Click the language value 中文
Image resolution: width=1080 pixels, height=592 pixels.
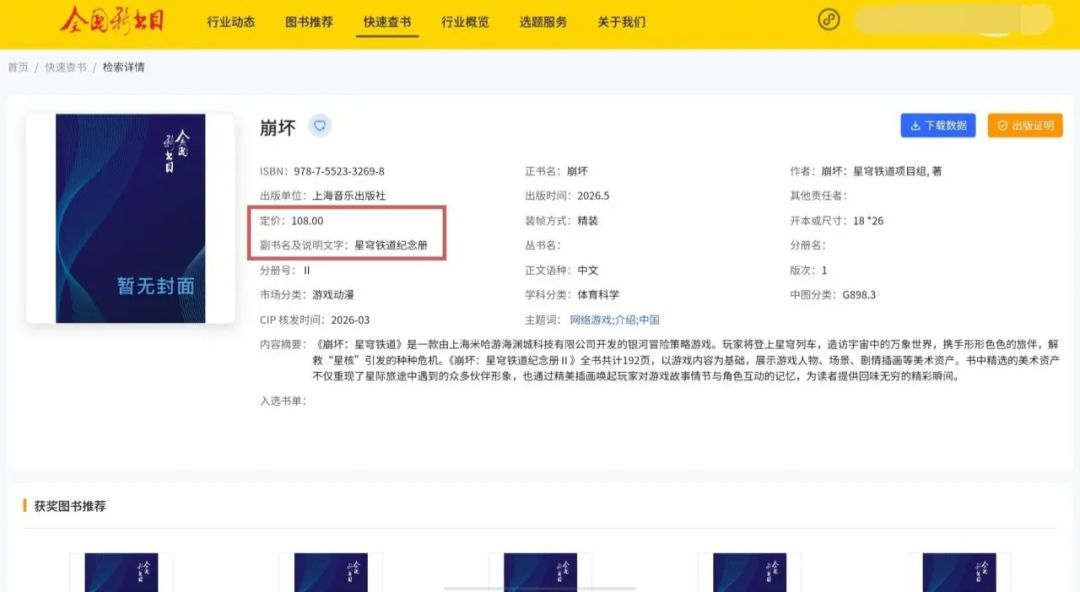tap(588, 270)
